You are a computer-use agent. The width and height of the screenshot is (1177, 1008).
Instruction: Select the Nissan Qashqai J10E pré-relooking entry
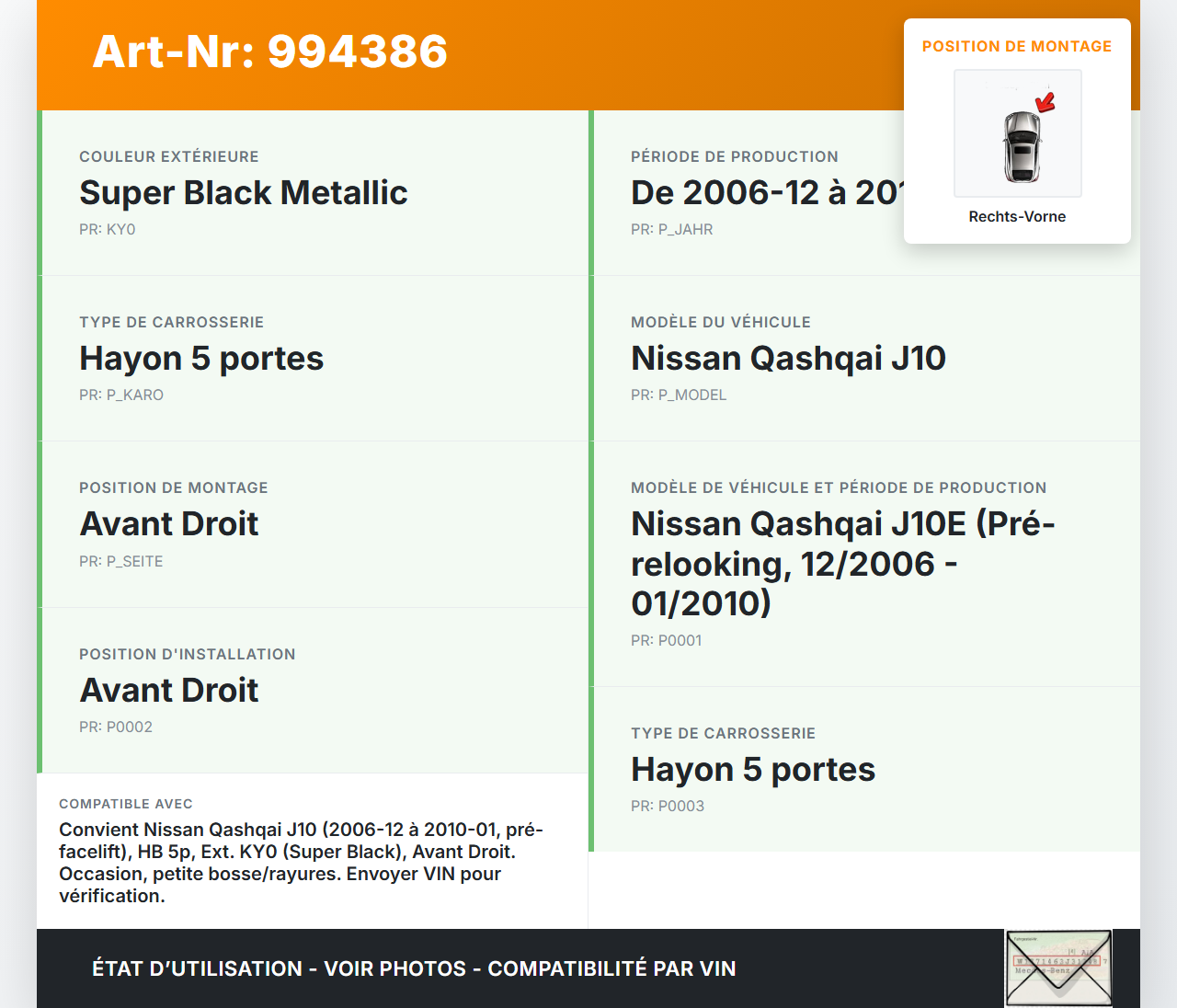tap(841, 563)
